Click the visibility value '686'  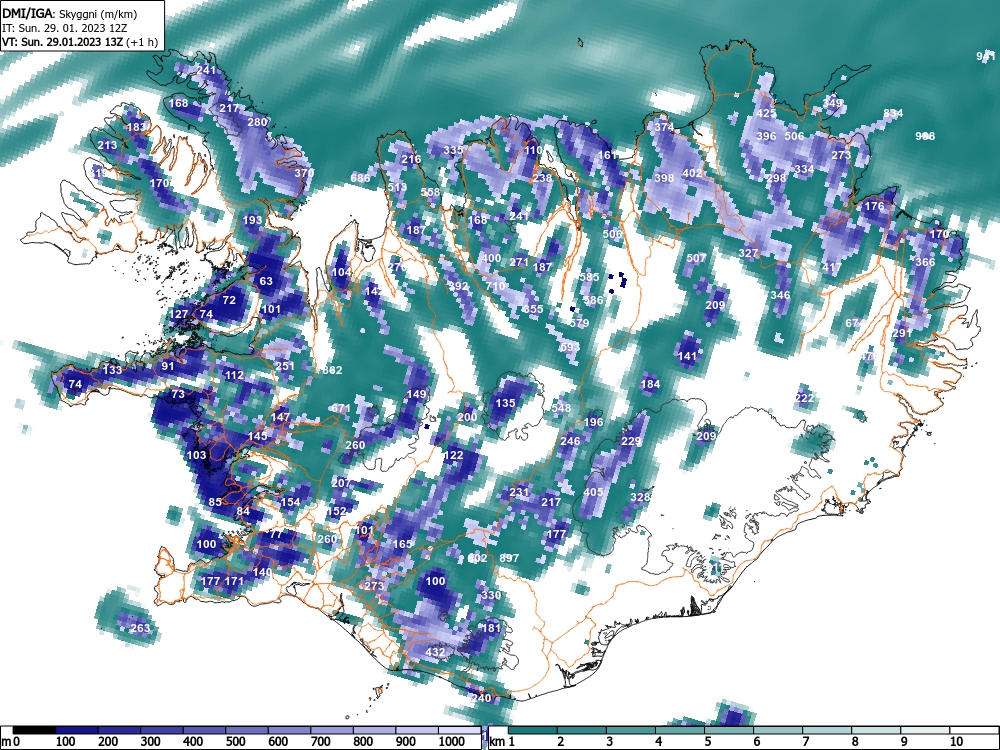click(360, 178)
